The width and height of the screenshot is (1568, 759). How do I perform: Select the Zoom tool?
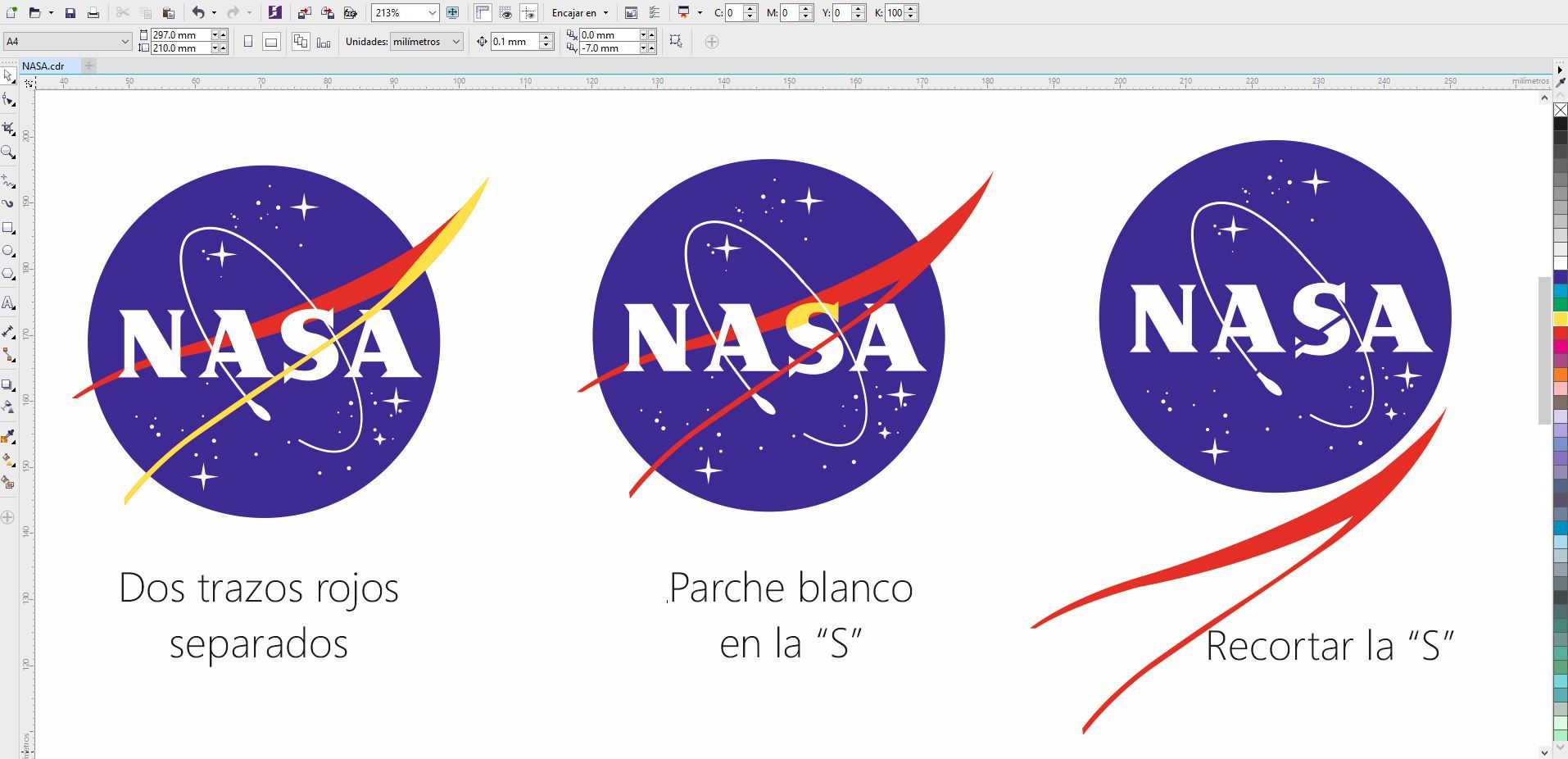click(8, 152)
